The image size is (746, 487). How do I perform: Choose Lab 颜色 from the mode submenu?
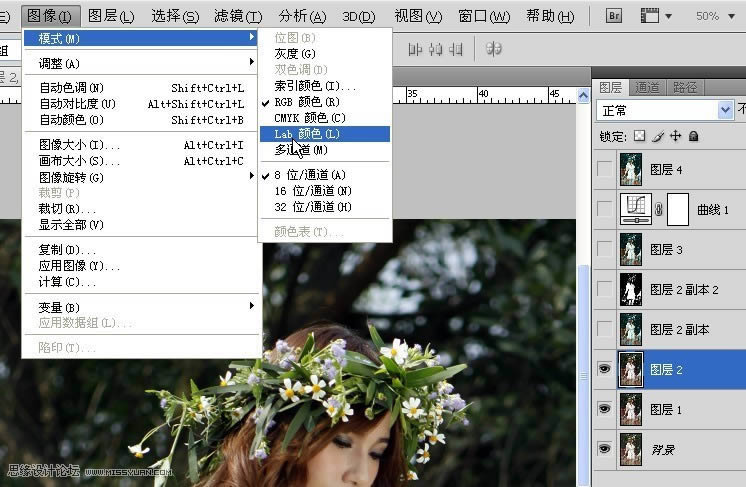[308, 133]
